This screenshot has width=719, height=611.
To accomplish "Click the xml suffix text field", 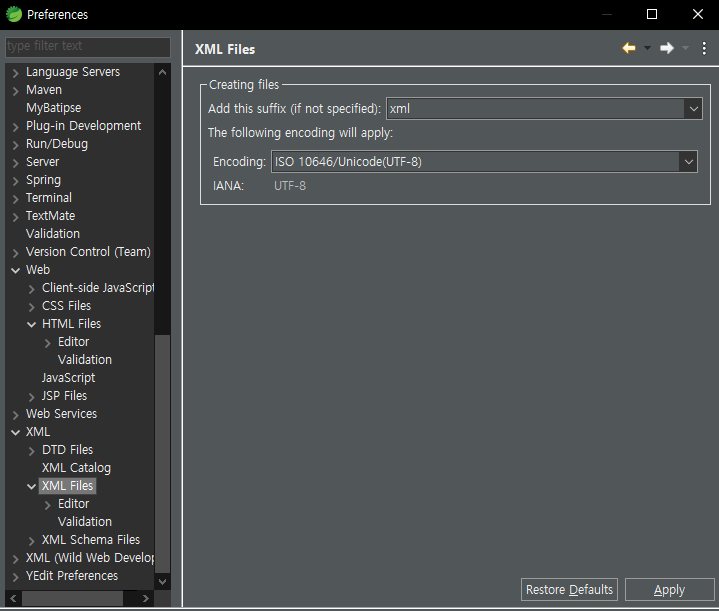I will click(x=535, y=109).
